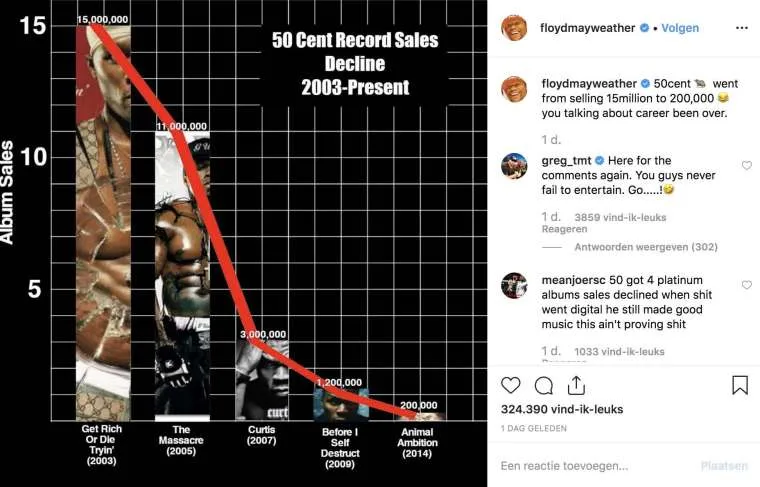Click verified badge next to header floydmayweather
The image size is (760, 487).
tap(643, 28)
